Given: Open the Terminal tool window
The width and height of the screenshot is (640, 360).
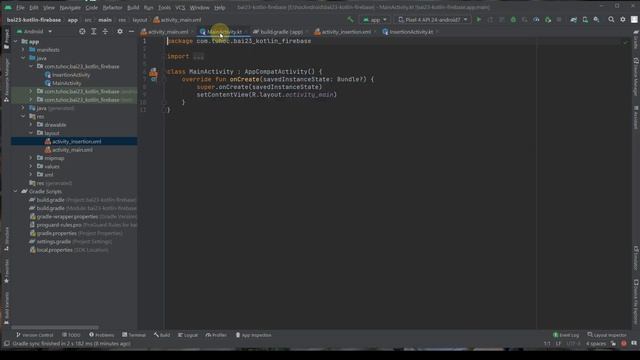Looking at the screenshot, I should pyautogui.click(x=134, y=335).
